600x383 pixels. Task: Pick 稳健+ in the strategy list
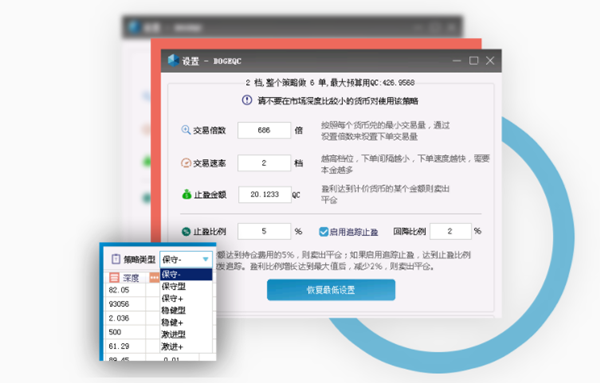[186, 323]
